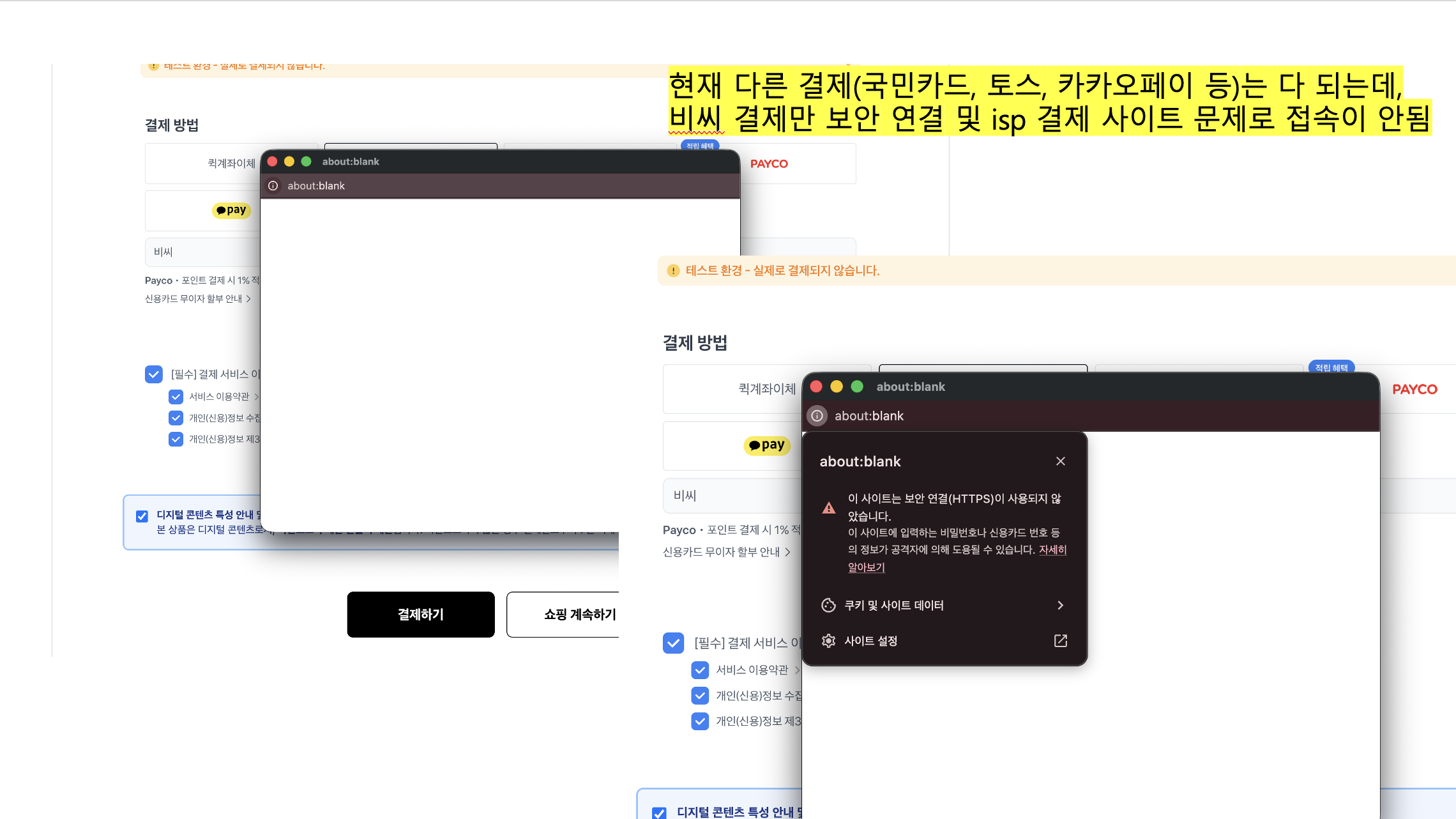Toggle the 서비스 이용약관 checkbox on the right
Viewport: 1456px width, 819px height.
pyautogui.click(x=700, y=670)
